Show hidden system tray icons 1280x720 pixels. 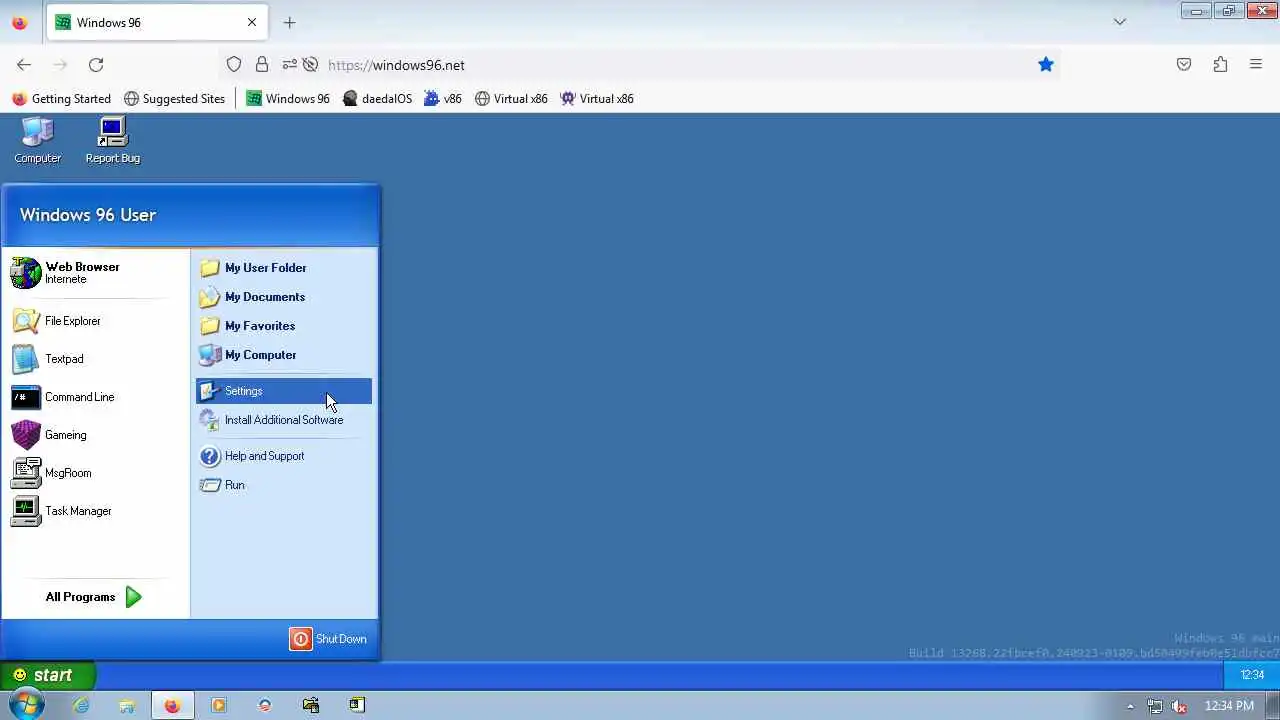1131,706
